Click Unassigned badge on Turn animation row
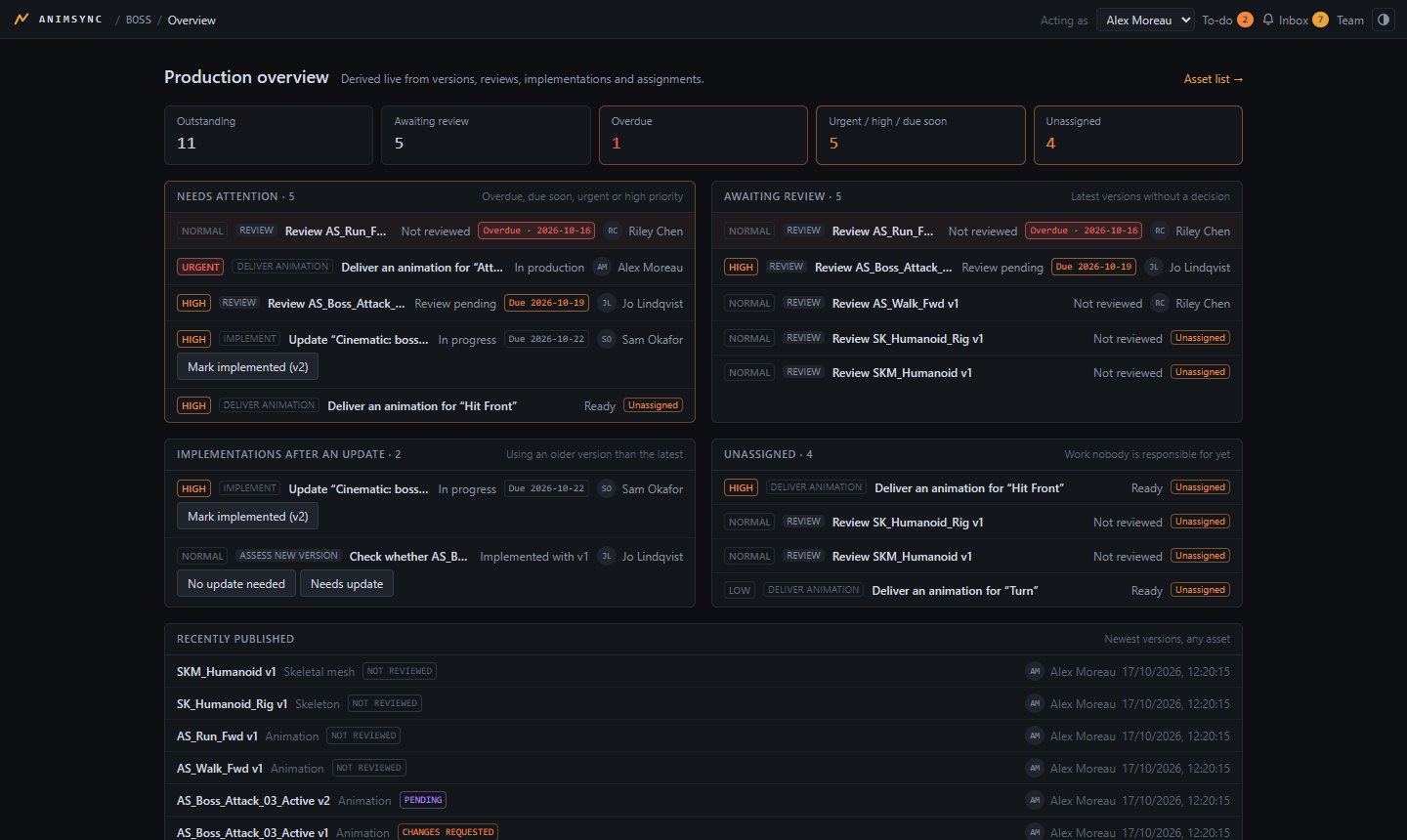The image size is (1407, 840). tap(1201, 590)
